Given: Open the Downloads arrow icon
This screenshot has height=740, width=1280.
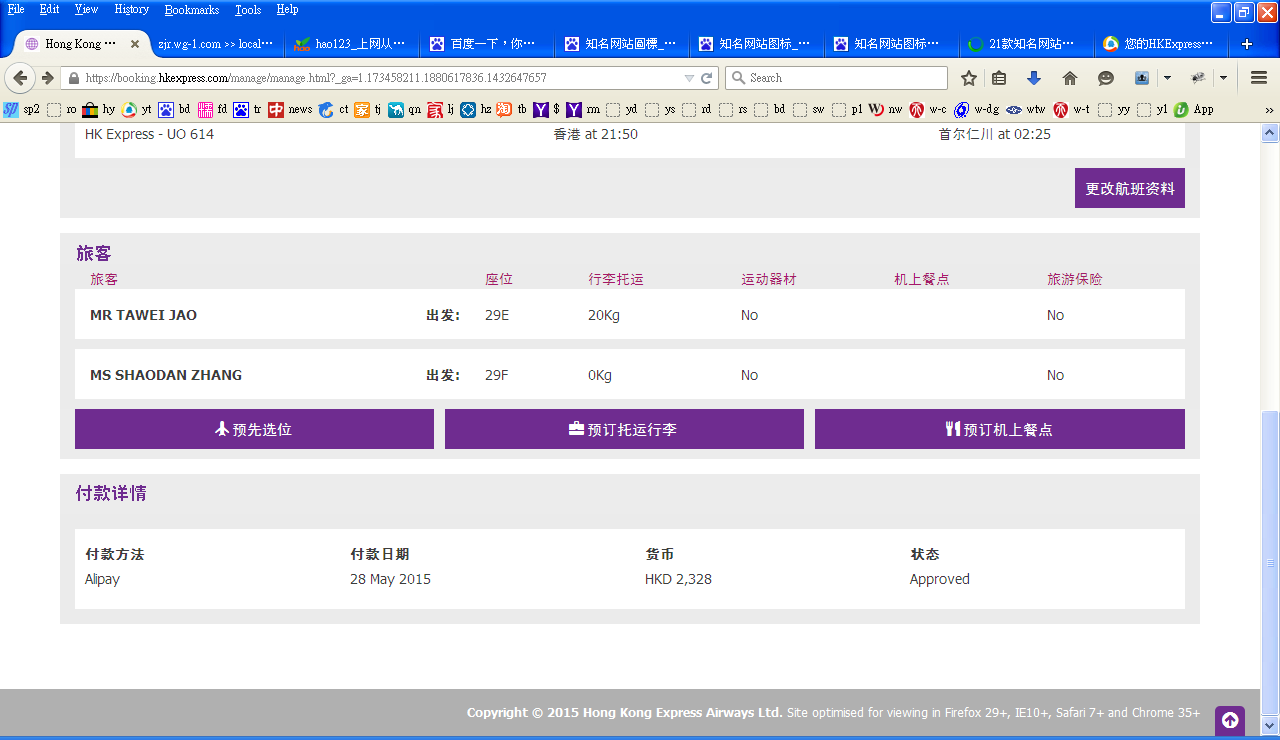Looking at the screenshot, I should [x=1034, y=78].
